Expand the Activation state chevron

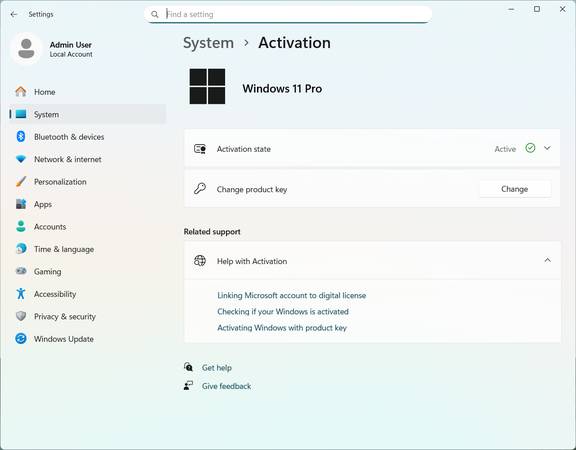coord(547,148)
